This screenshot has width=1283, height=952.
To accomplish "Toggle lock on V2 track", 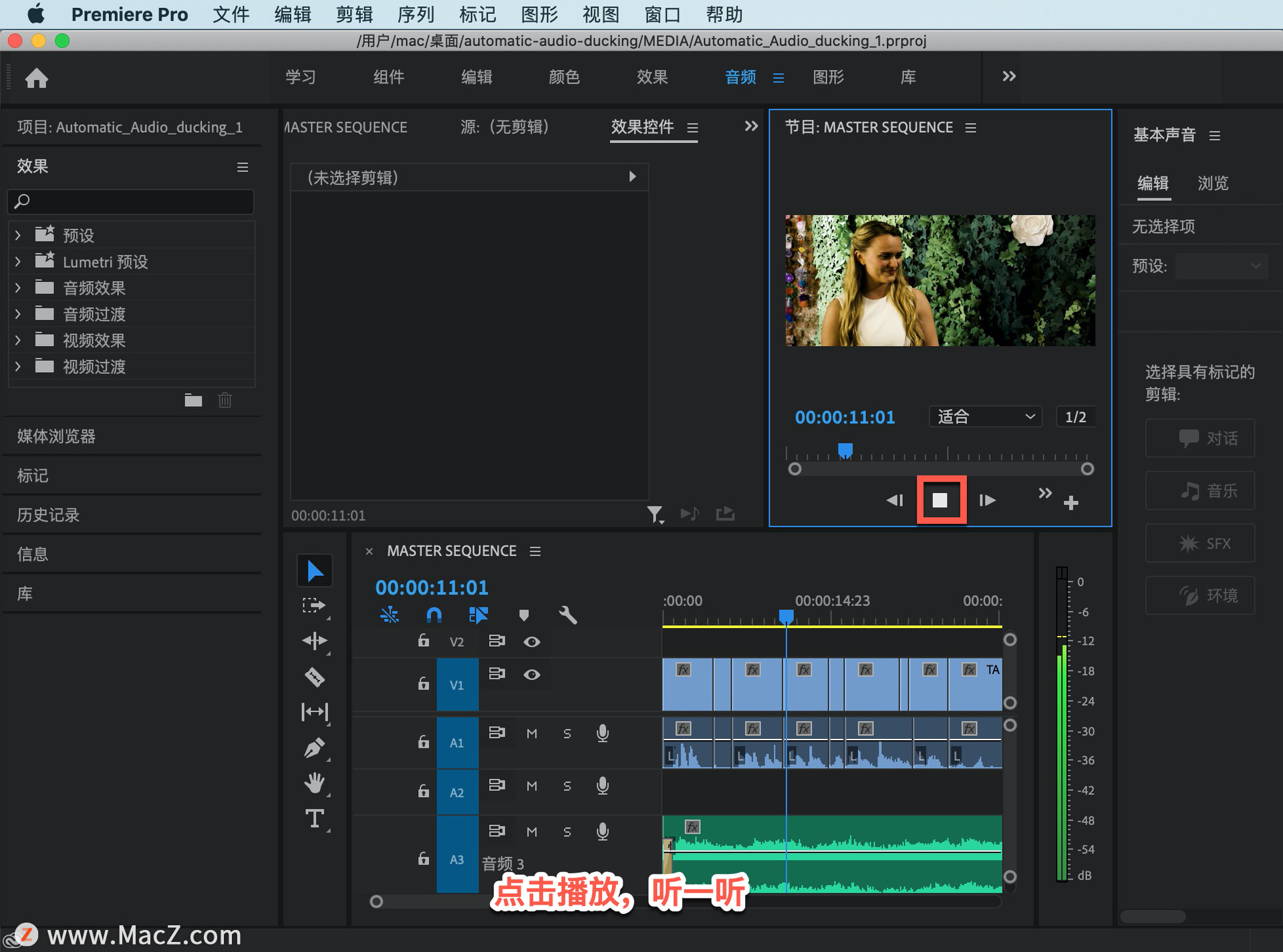I will [x=423, y=641].
